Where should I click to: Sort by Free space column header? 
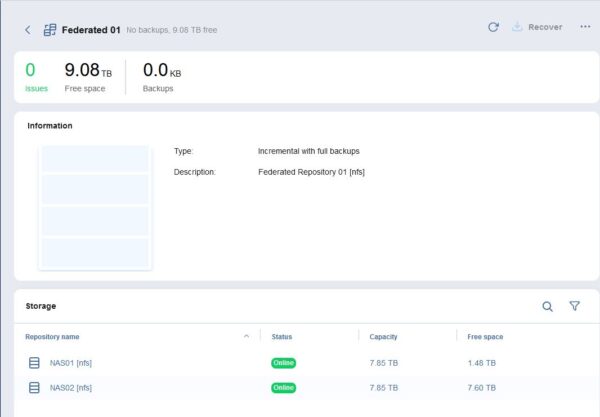click(485, 337)
